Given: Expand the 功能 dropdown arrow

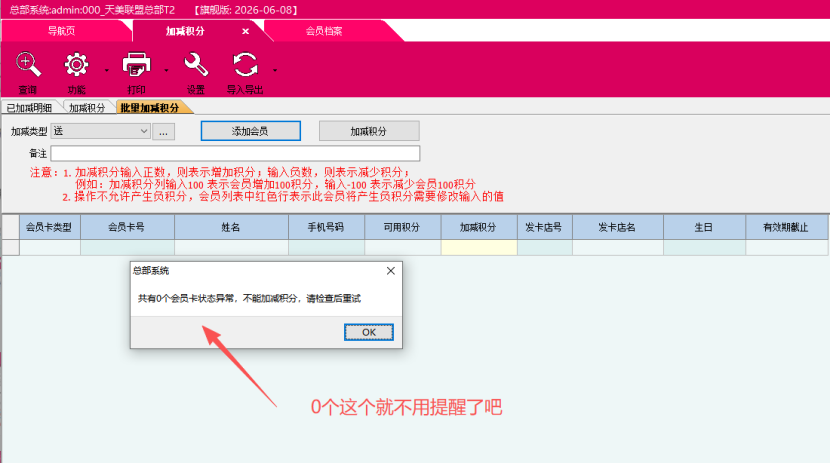Looking at the screenshot, I should click(106, 70).
